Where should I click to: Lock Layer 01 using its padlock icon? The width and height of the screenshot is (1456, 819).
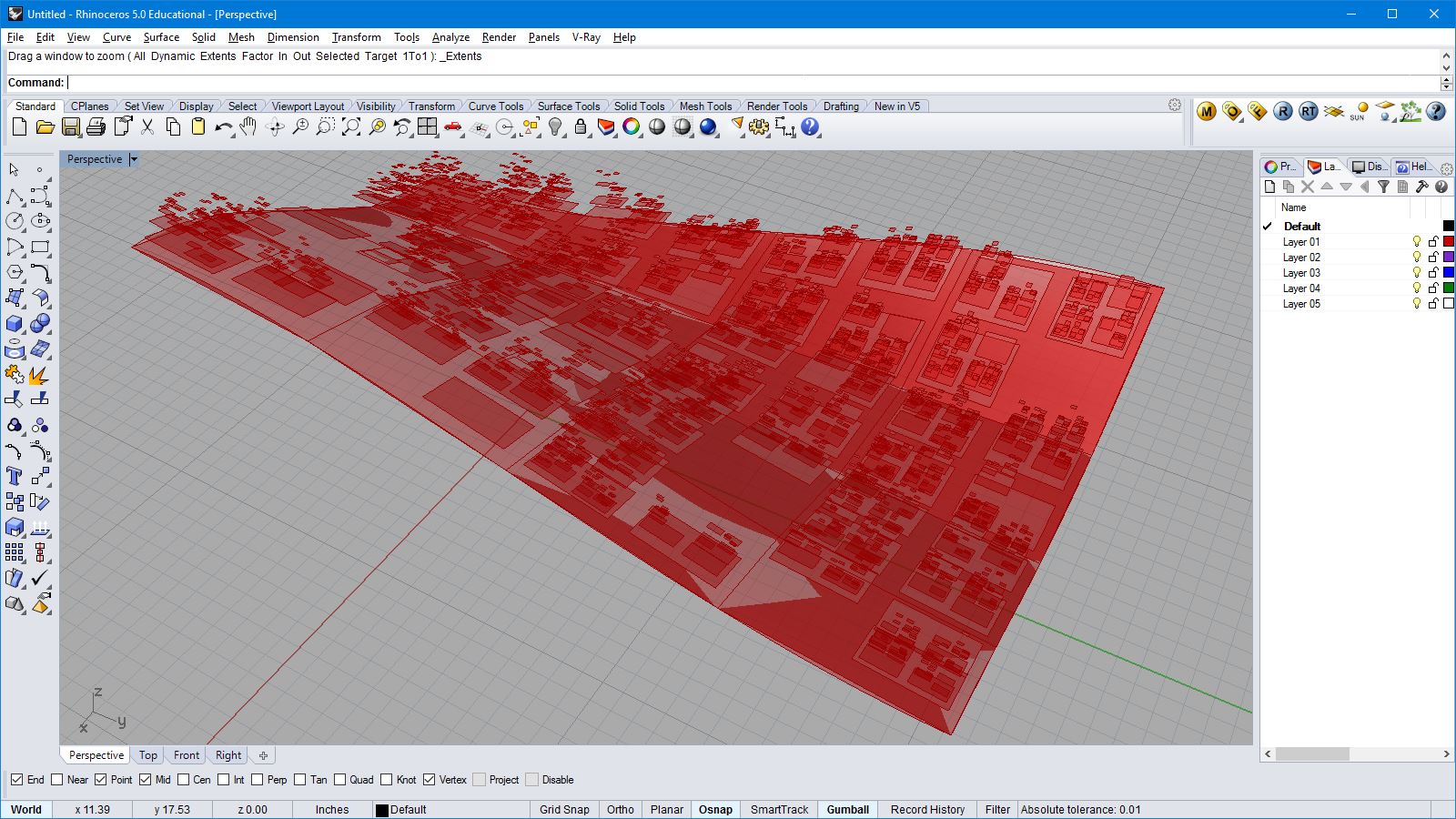1433,242
